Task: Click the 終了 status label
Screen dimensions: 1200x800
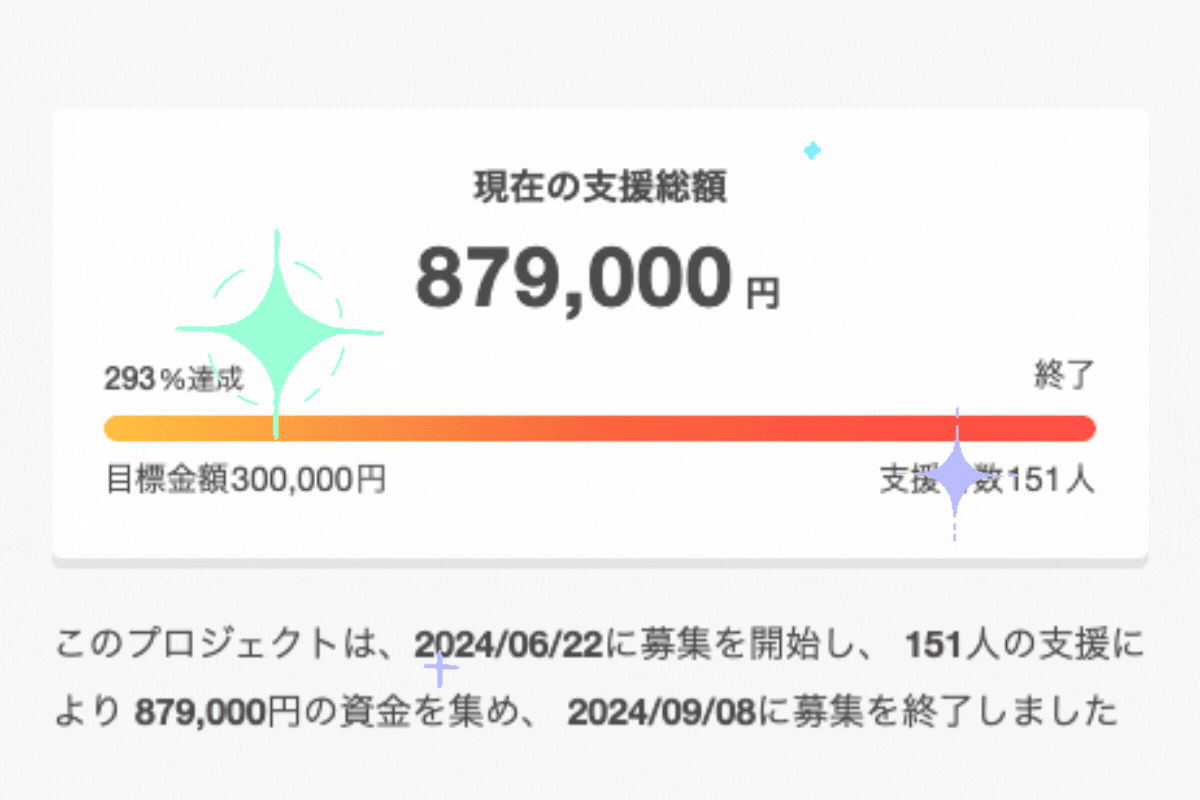Action: click(x=1064, y=378)
